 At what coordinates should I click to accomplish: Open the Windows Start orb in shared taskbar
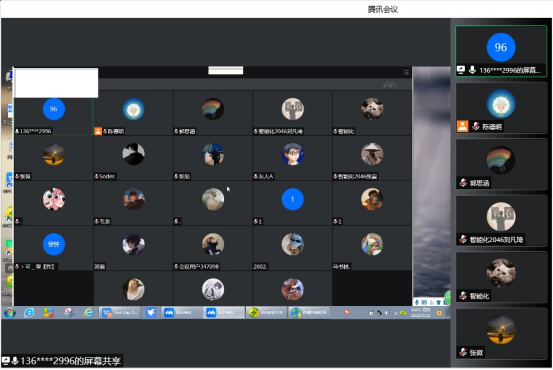pyautogui.click(x=10, y=313)
